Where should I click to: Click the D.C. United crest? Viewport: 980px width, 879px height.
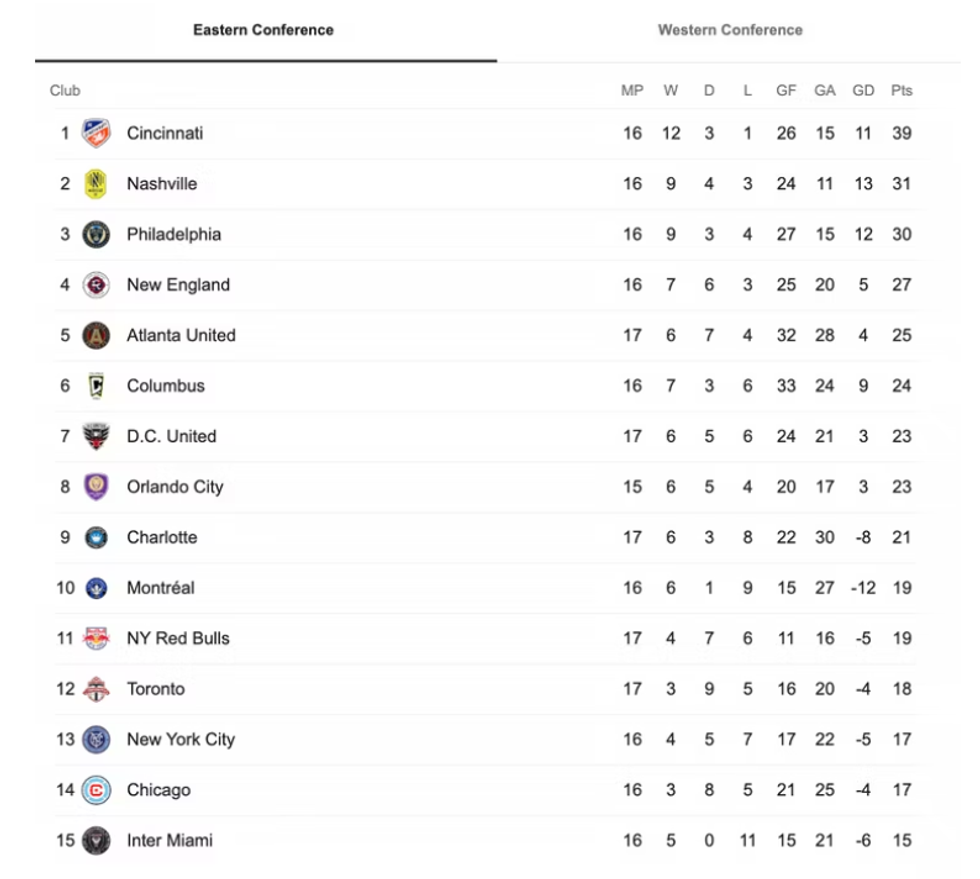click(x=96, y=437)
